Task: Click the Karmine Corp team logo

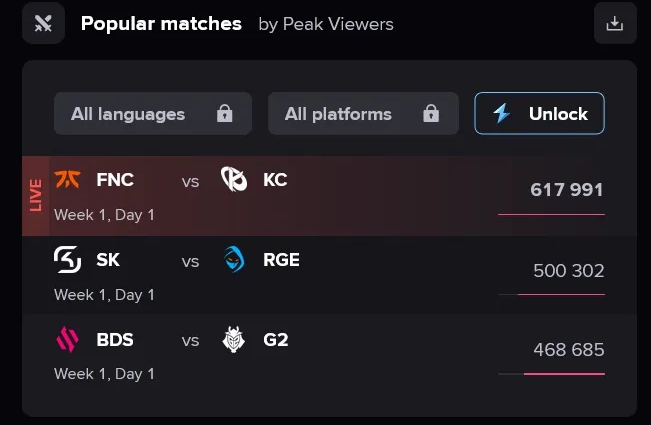Action: (x=234, y=179)
